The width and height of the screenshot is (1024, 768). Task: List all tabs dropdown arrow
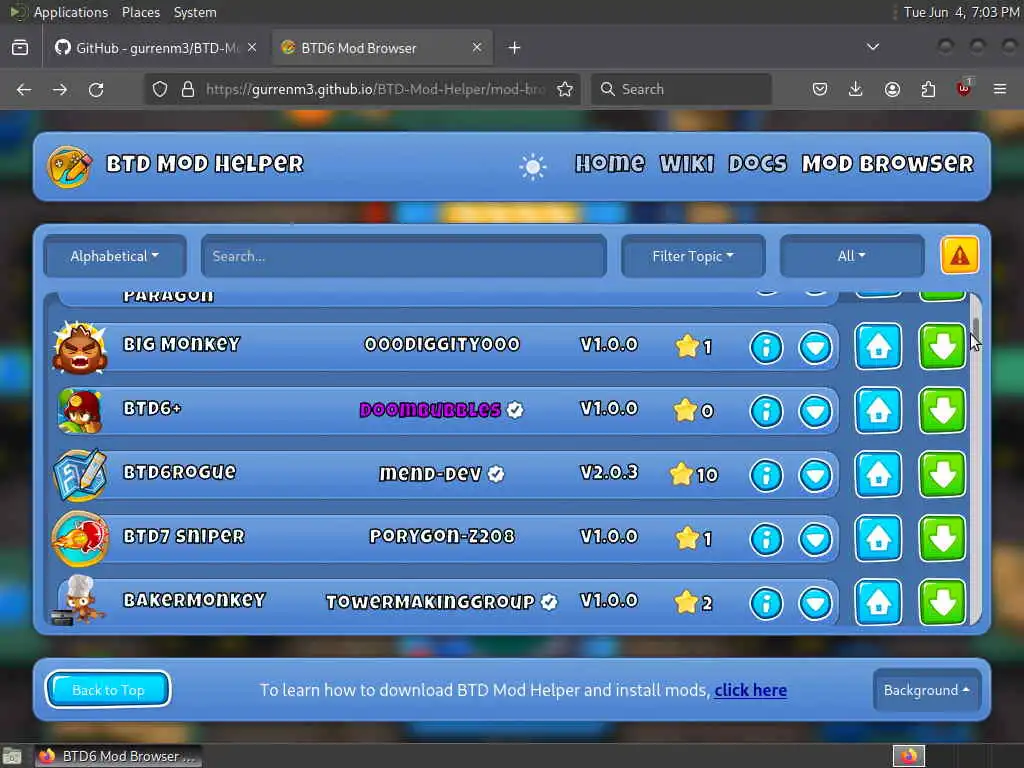tap(873, 47)
